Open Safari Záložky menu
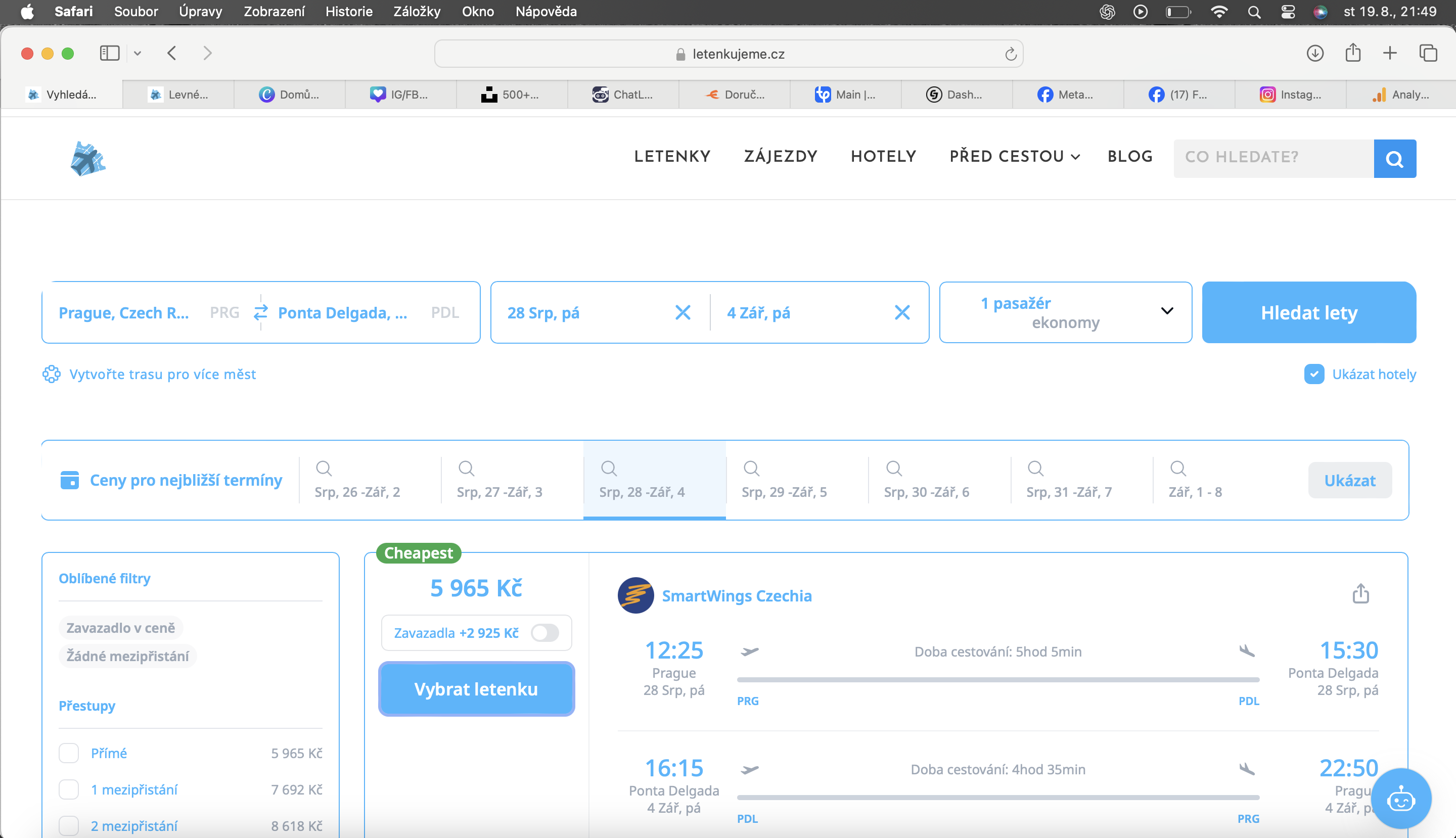Image resolution: width=1456 pixels, height=838 pixels. point(417,12)
